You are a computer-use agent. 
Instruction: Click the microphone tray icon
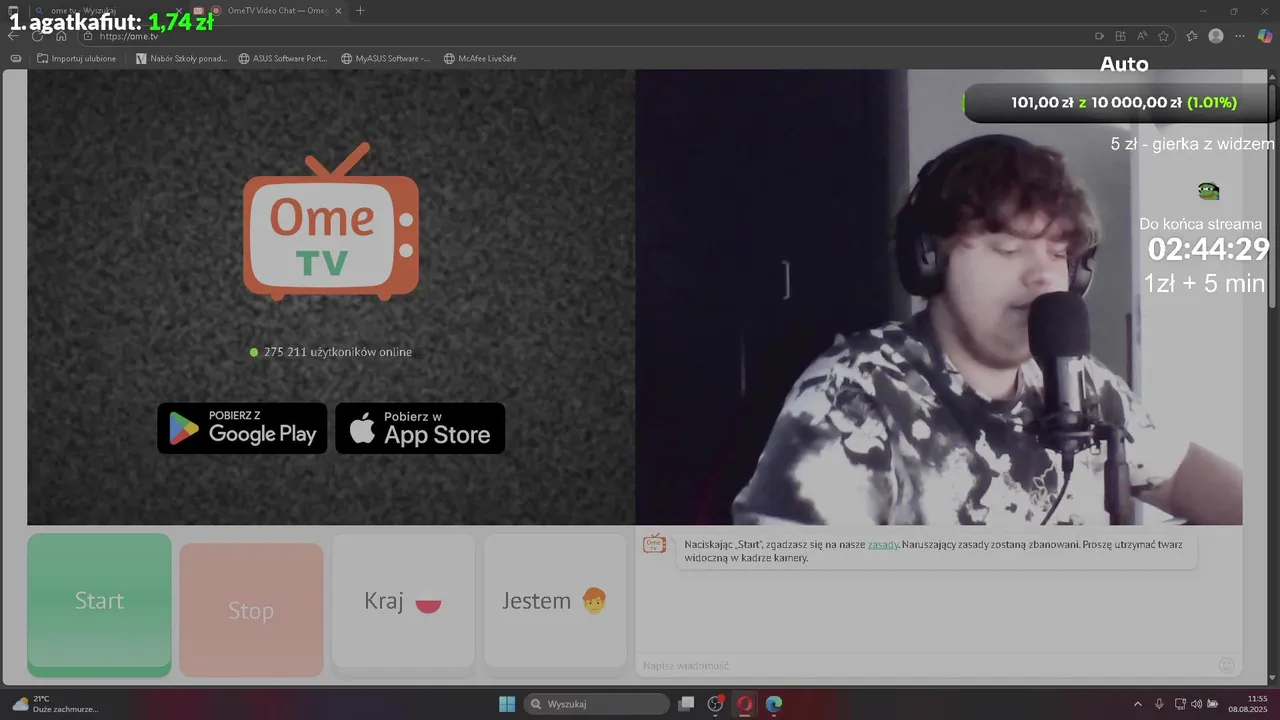(x=1159, y=704)
